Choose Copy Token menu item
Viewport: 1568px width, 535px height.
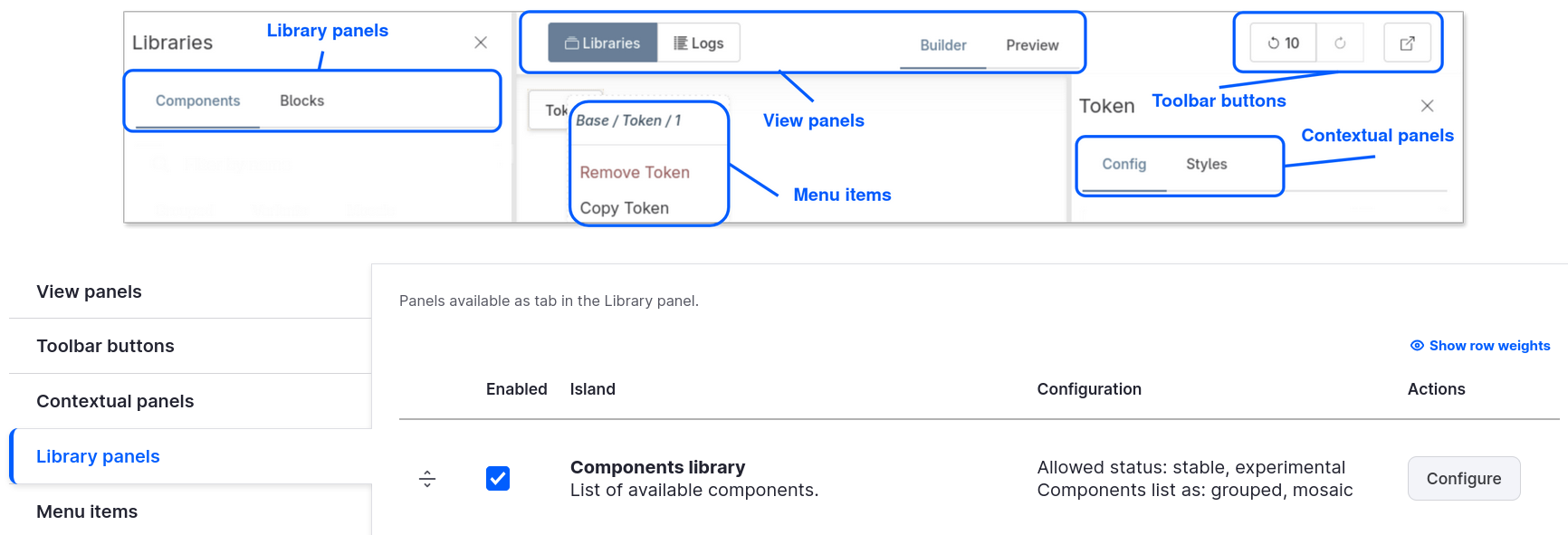(624, 207)
